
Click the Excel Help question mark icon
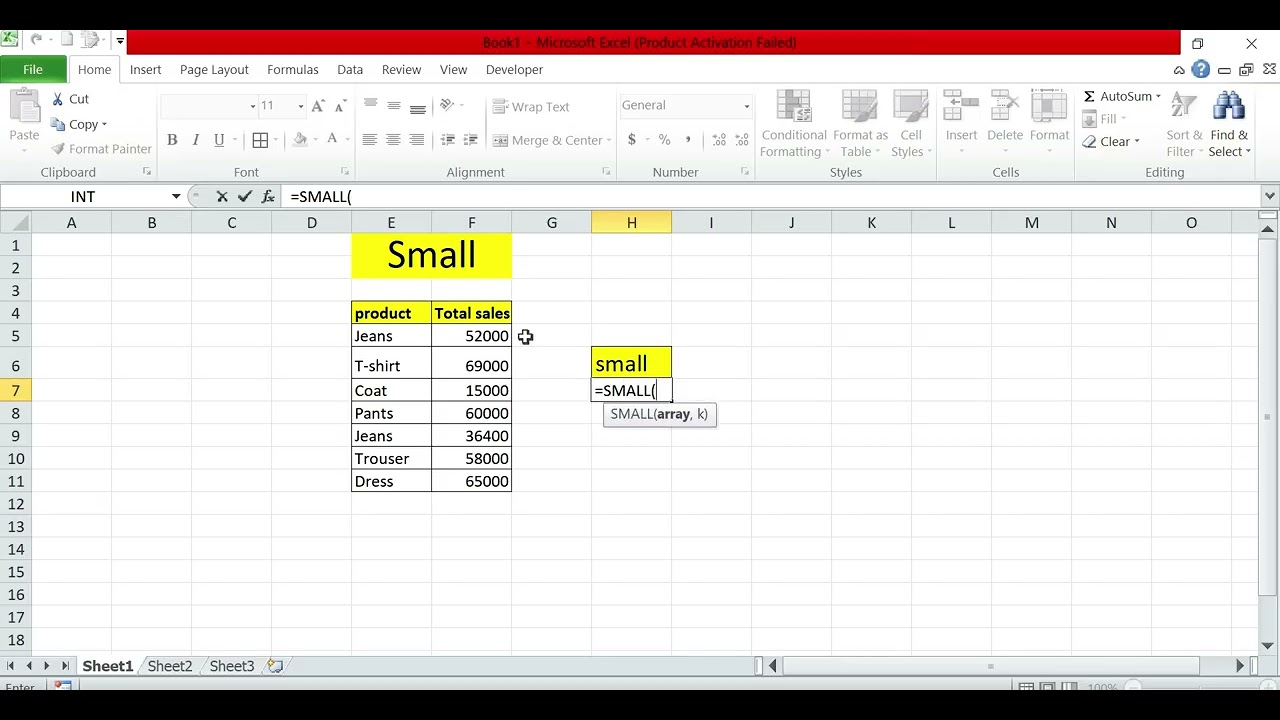1201,70
